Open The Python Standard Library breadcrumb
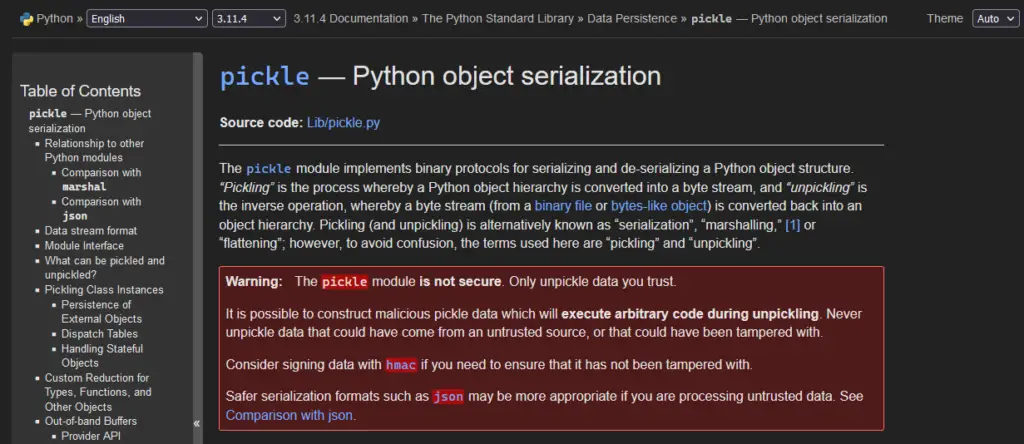This screenshot has width=1024, height=444. tap(498, 18)
